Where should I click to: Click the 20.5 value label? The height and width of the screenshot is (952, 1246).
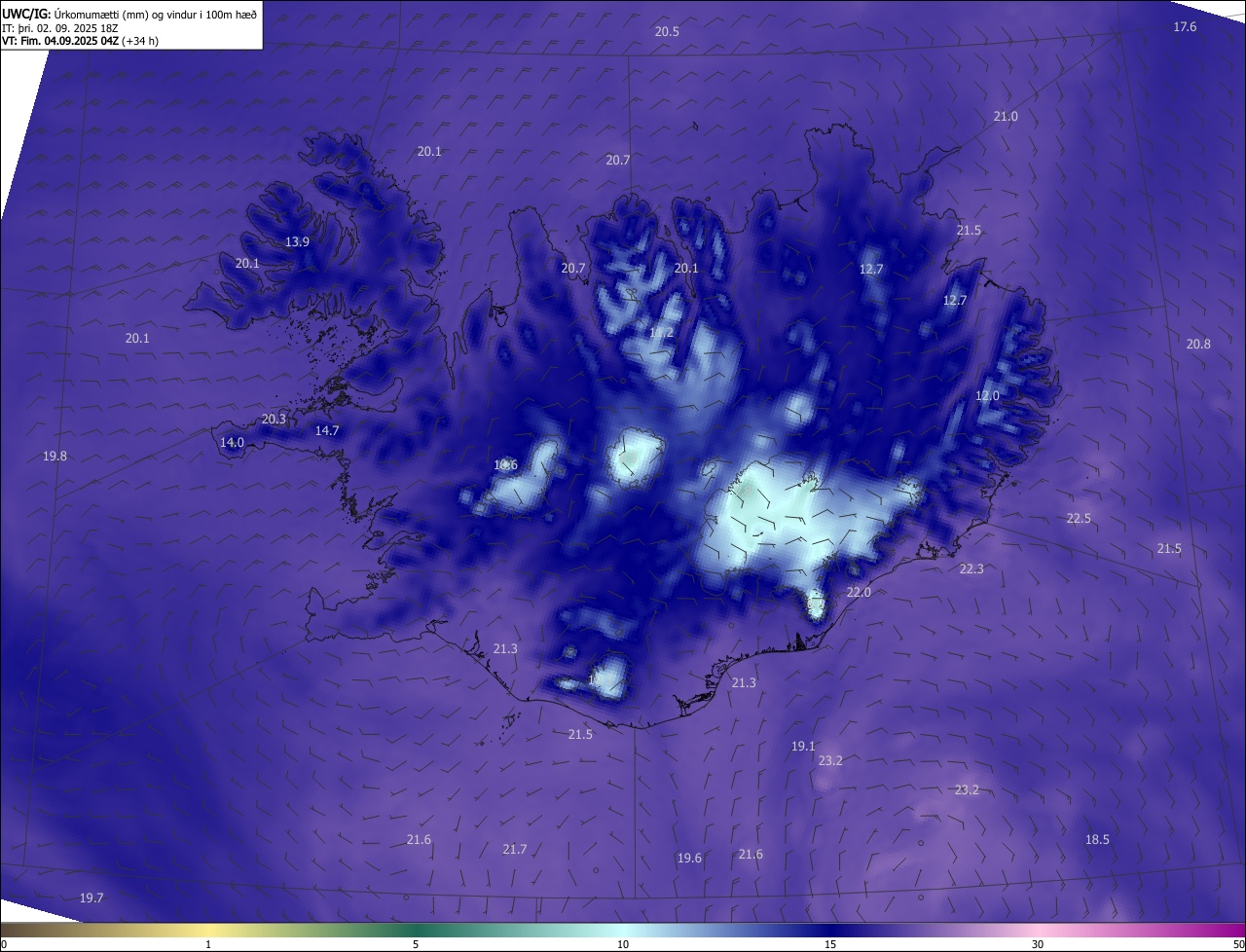coord(667,32)
